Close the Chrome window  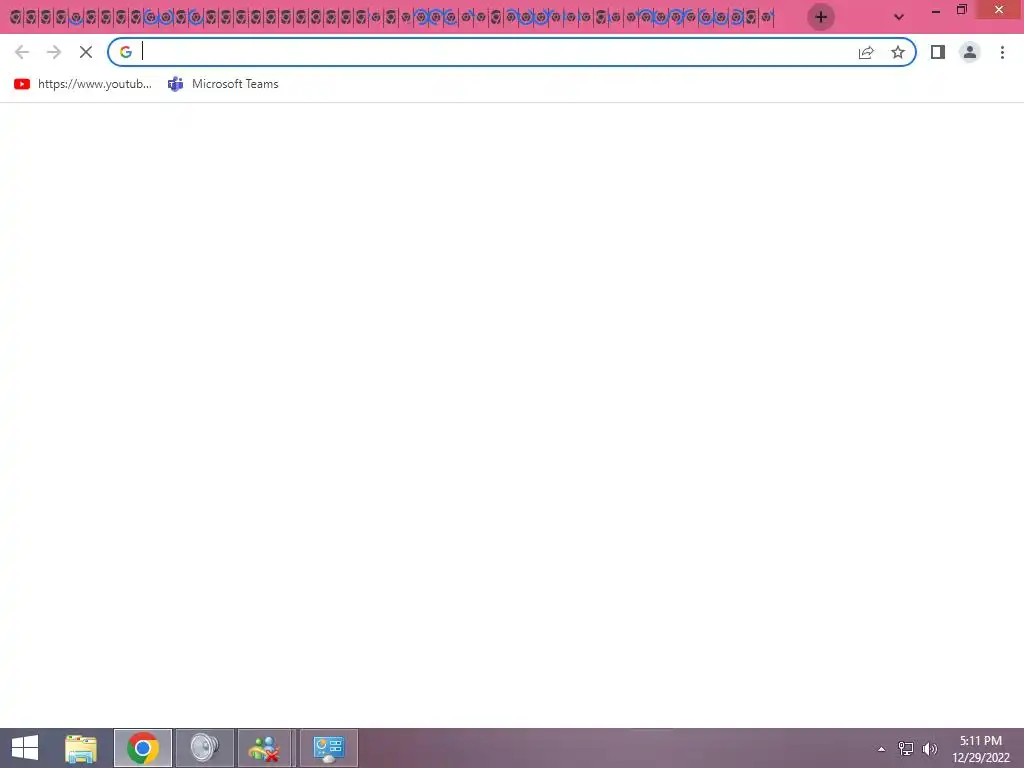[999, 10]
